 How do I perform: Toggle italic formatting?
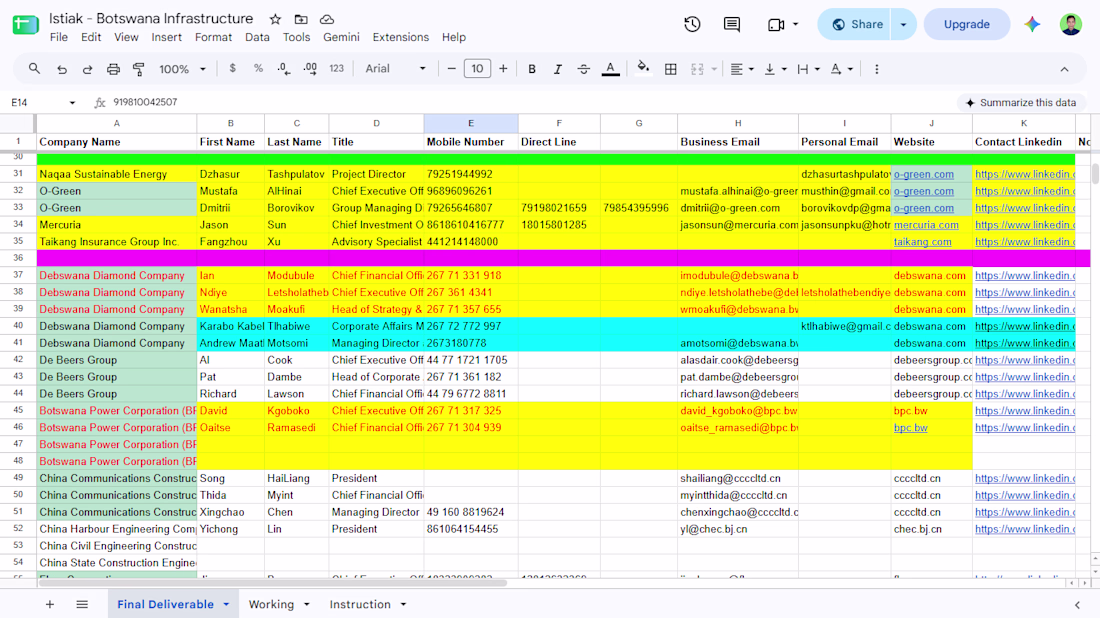557,69
